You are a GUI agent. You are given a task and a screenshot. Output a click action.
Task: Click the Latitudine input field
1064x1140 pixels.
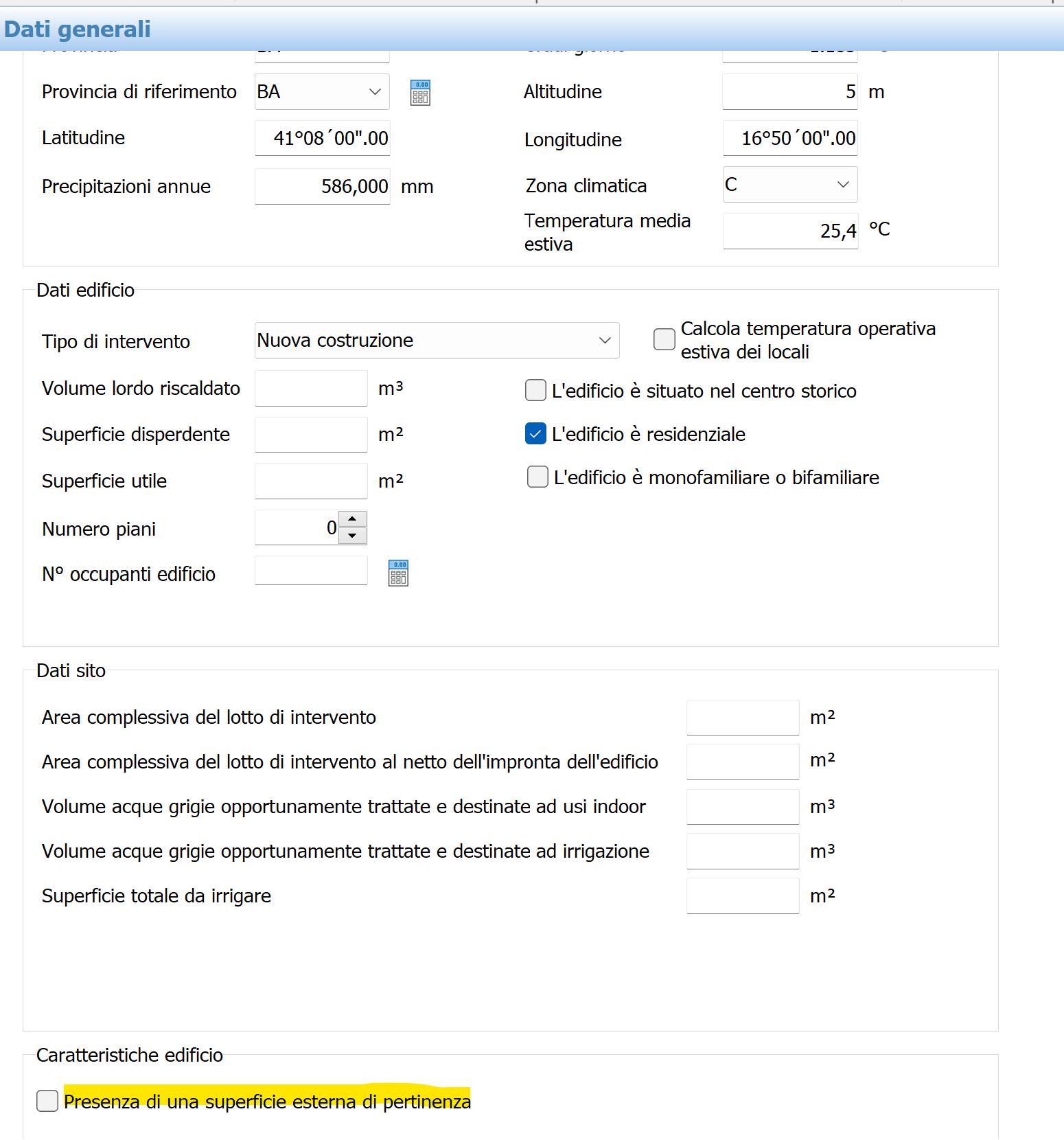[323, 138]
